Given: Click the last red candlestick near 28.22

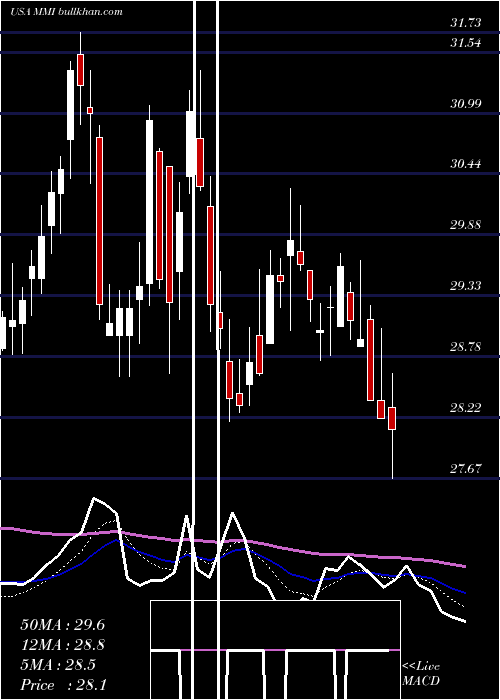Looking at the screenshot, I should tap(392, 418).
